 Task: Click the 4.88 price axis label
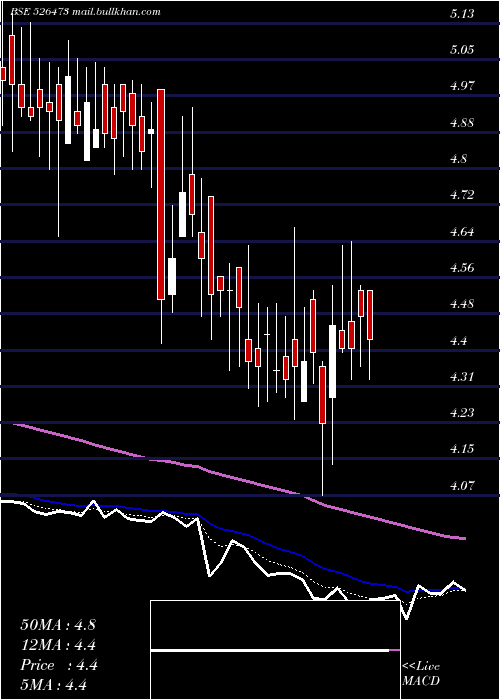tap(462, 122)
